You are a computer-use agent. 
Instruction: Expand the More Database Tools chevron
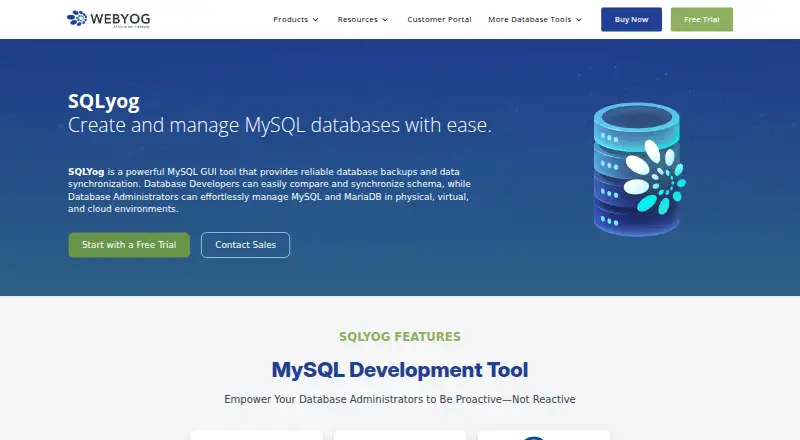click(579, 19)
